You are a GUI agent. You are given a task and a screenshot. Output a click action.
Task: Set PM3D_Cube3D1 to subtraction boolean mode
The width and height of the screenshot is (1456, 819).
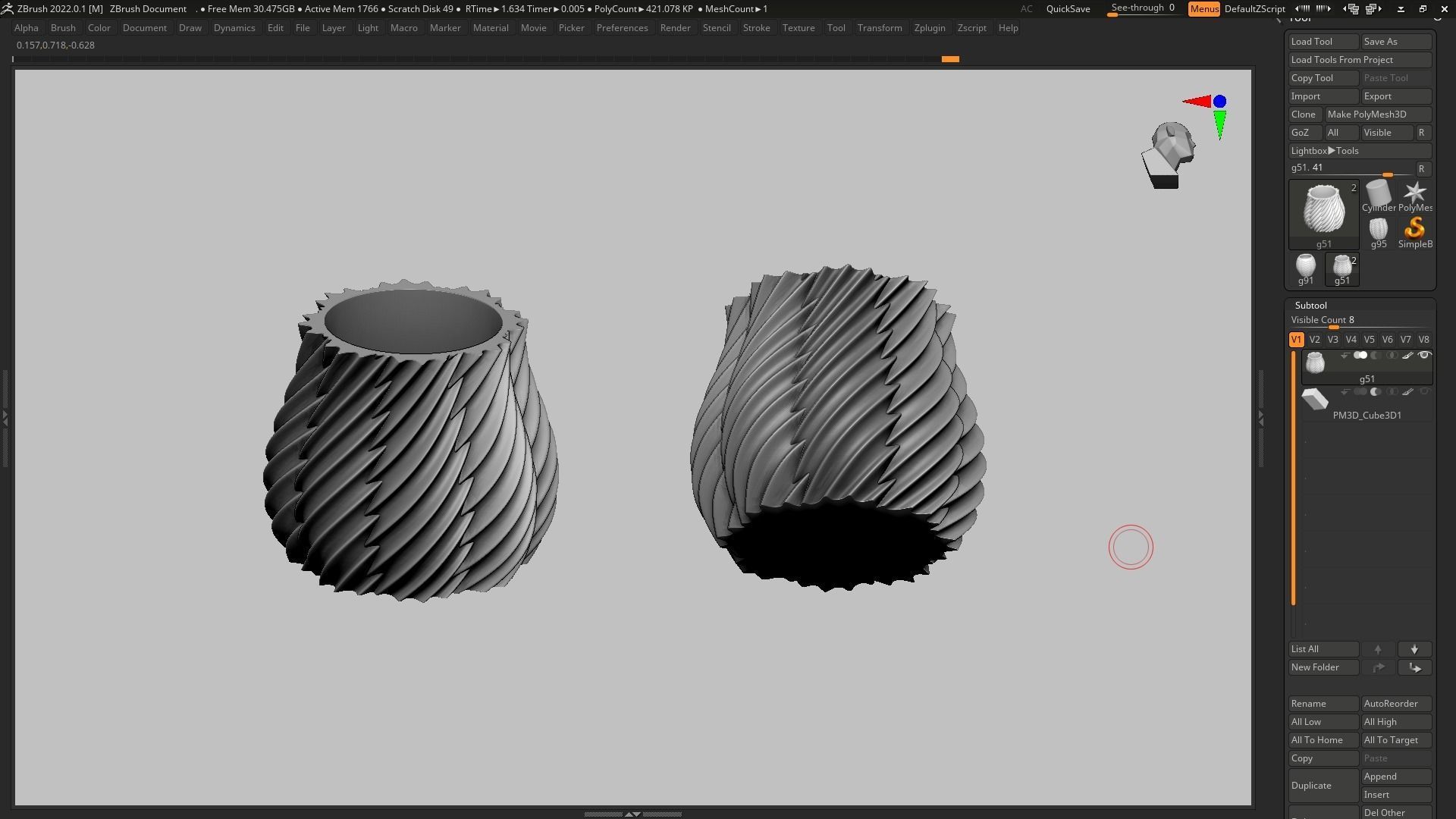point(1376,392)
